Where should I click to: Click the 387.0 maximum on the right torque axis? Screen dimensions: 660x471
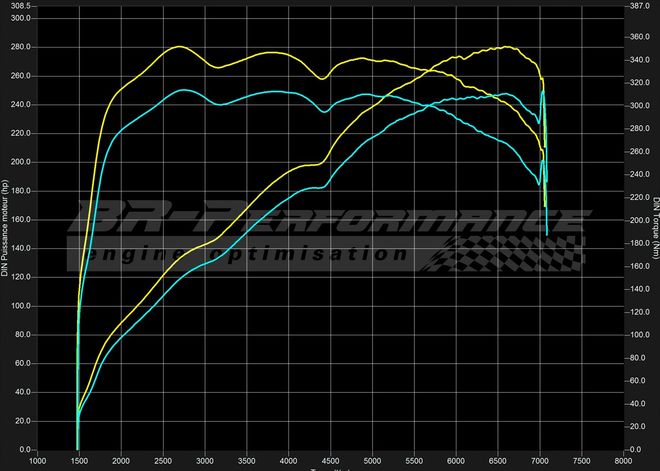tap(639, 5)
